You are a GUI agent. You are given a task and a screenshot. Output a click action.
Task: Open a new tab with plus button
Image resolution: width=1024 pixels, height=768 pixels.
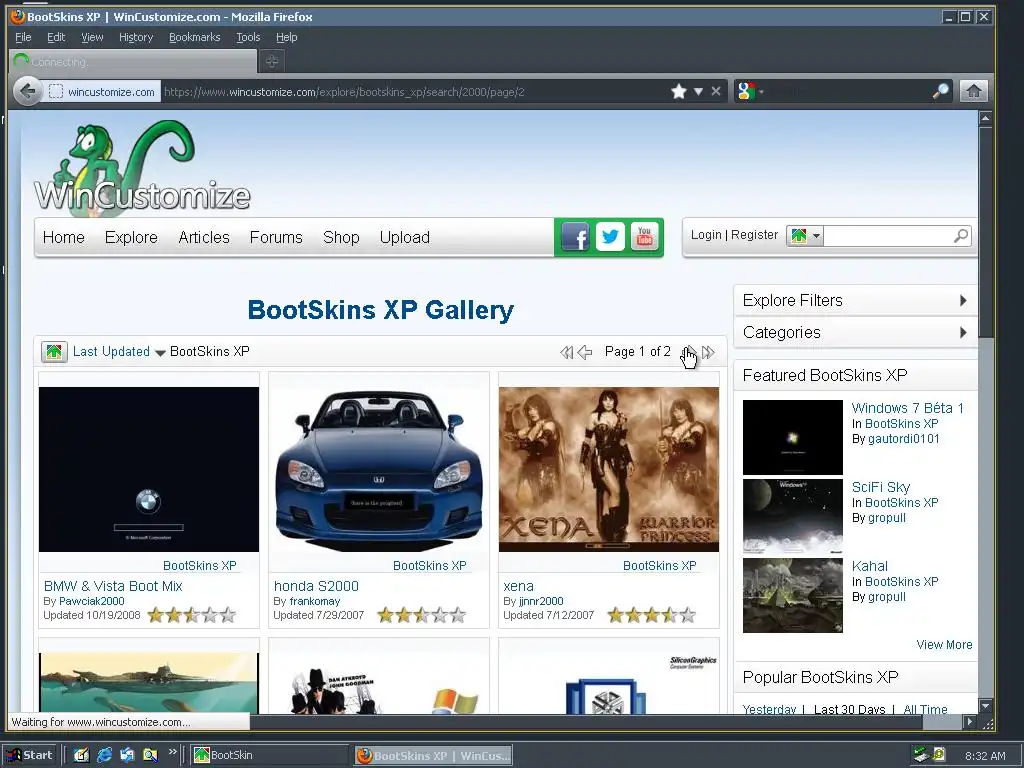[x=272, y=61]
